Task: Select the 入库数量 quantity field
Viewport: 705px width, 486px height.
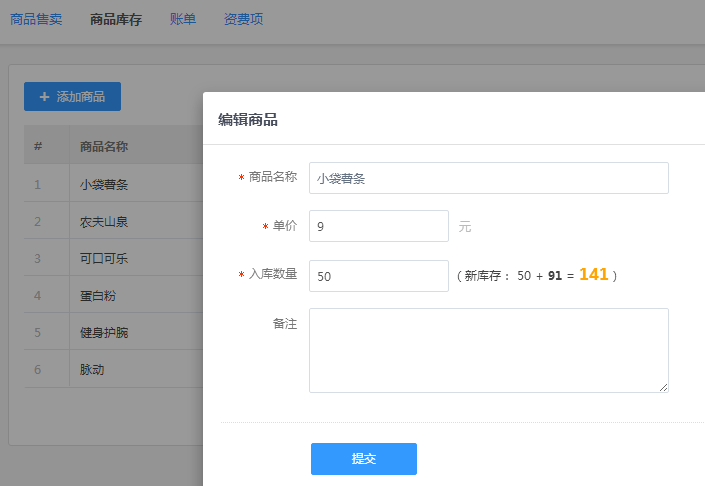Action: pyautogui.click(x=378, y=276)
